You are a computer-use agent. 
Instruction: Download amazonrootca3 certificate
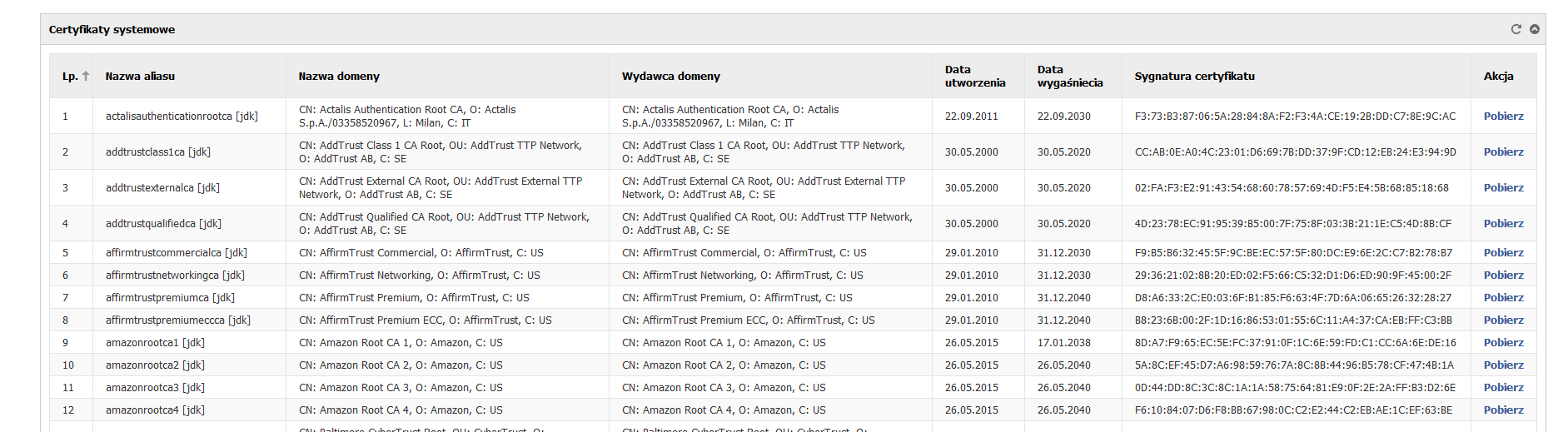[1503, 387]
